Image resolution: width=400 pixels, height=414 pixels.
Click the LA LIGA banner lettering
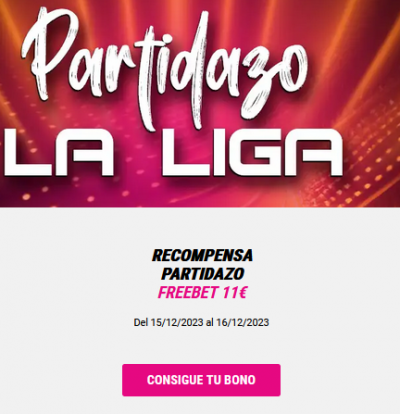(x=173, y=153)
